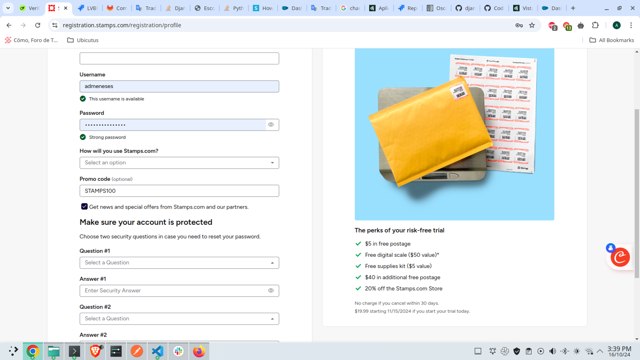This screenshot has width=640, height=360.
Task: Click '$5 in free postage' perk
Action: click(388, 244)
